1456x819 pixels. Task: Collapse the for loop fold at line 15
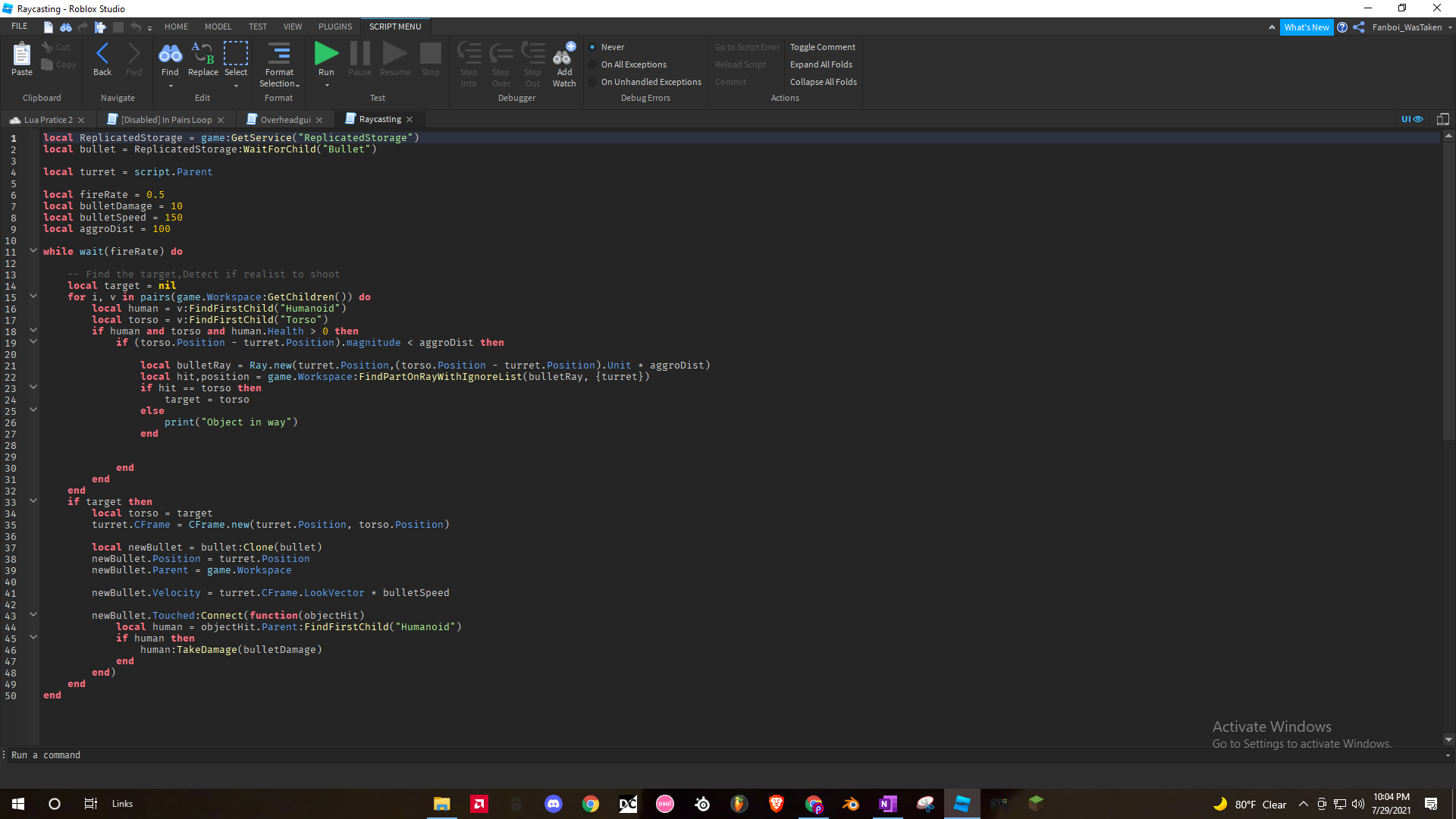click(33, 296)
